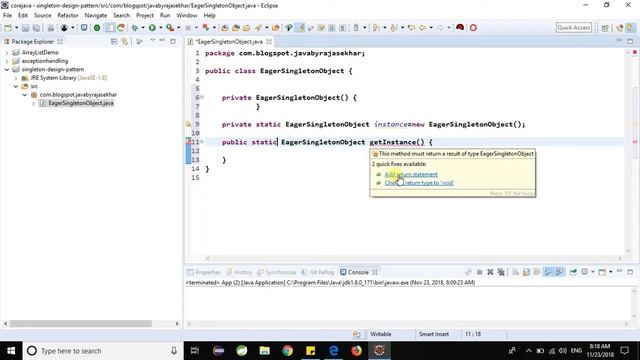Open the File menu
Viewport: 640px width, 360px height.
click(7, 16)
